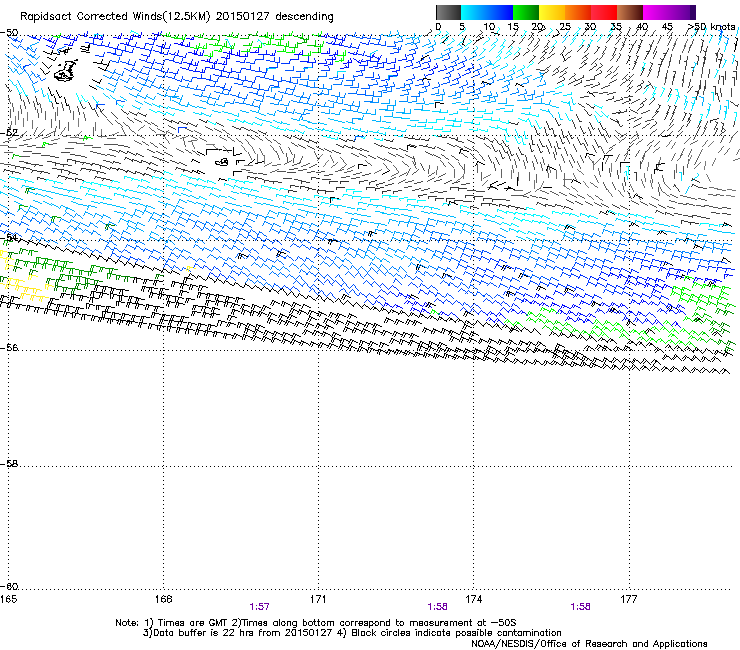Screen dimensions: 740x650
Task: Click the '174' longitude axis label
Action: click(x=473, y=599)
